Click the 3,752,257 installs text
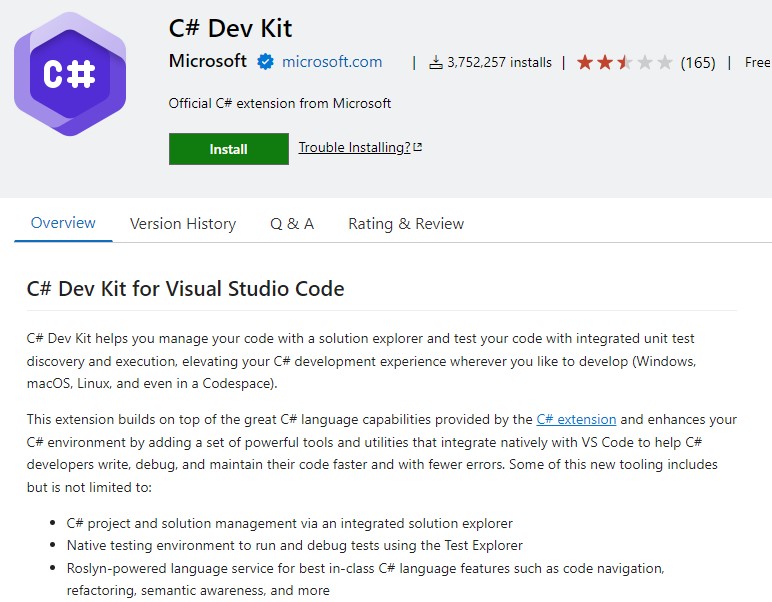The width and height of the screenshot is (772, 602). click(x=499, y=63)
